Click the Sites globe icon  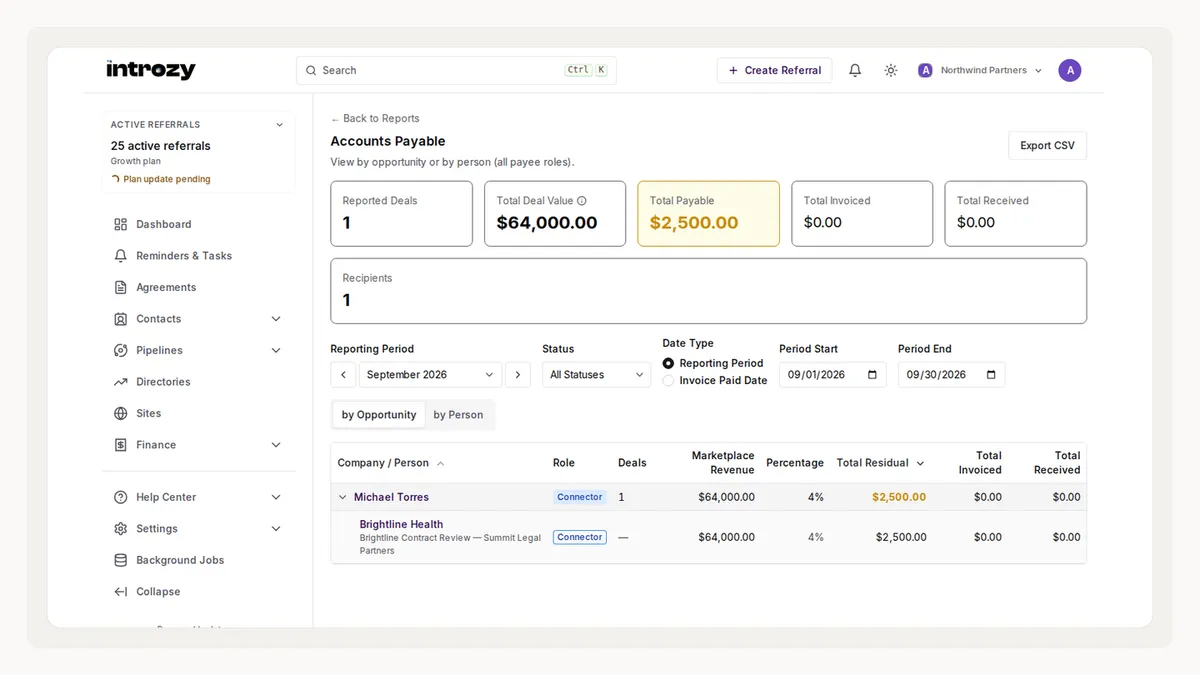coord(121,413)
